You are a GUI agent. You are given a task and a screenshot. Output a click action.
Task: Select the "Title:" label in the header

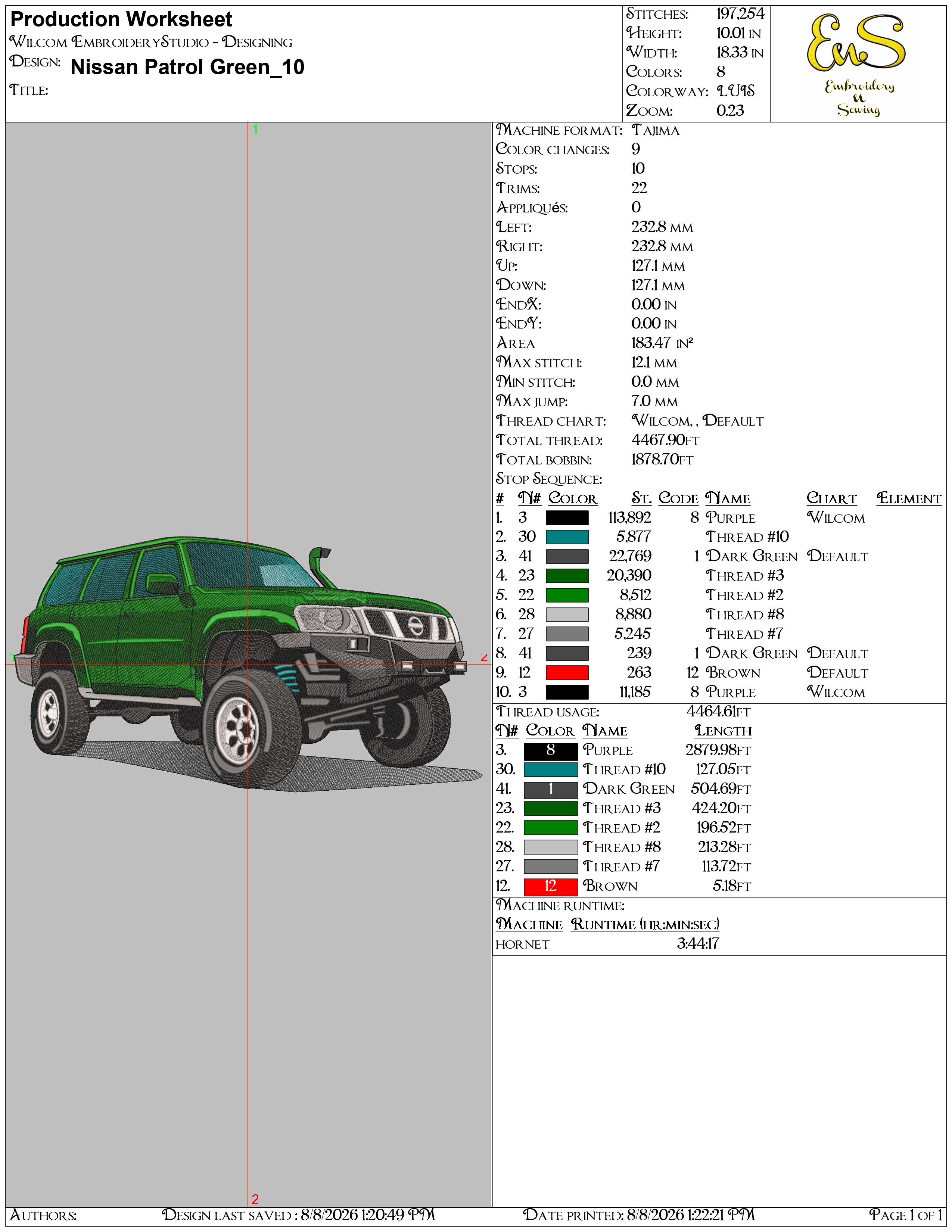point(29,90)
